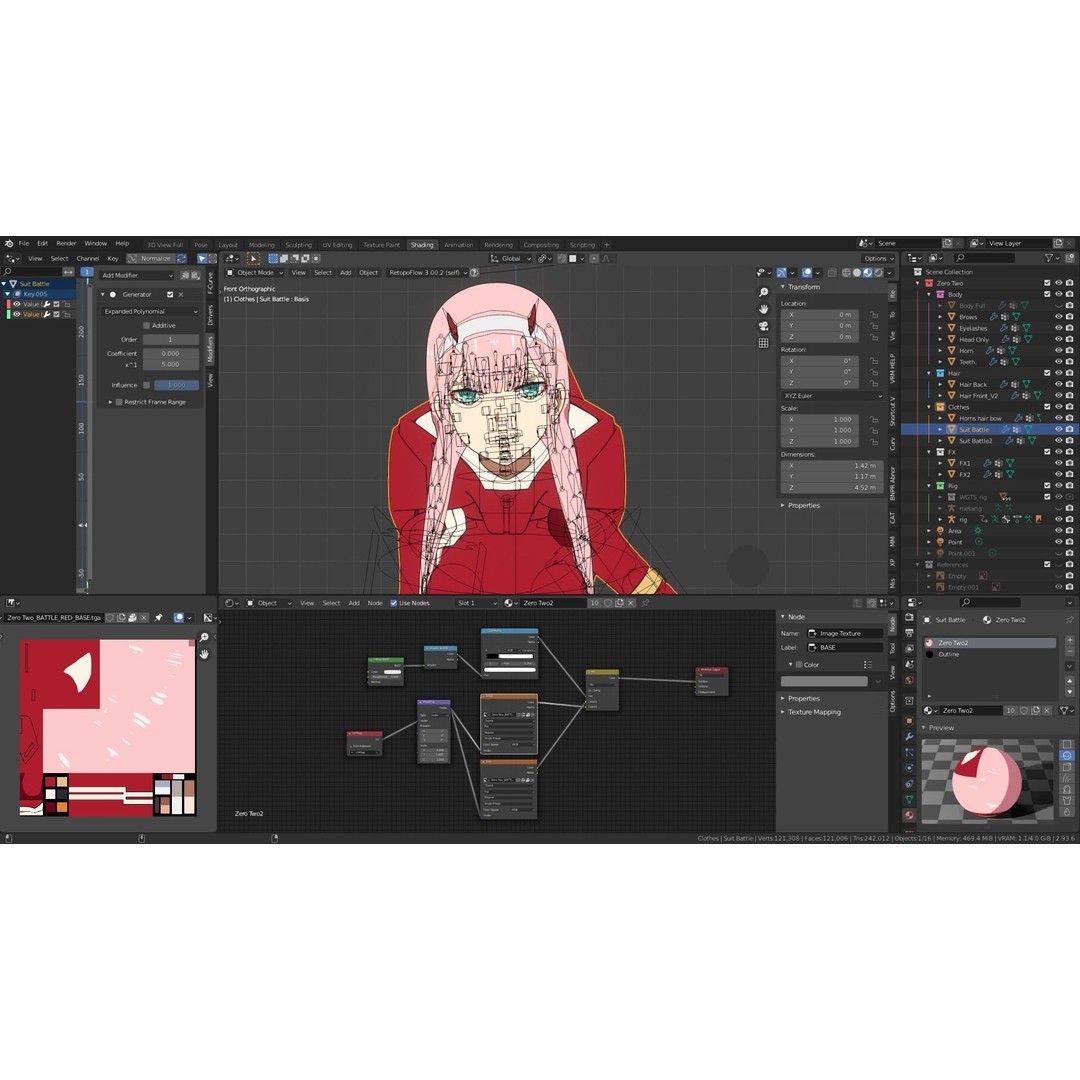Viewport: 1080px width, 1080px height.
Task: Exclude the Hair collection checkbox
Action: pos(1047,373)
